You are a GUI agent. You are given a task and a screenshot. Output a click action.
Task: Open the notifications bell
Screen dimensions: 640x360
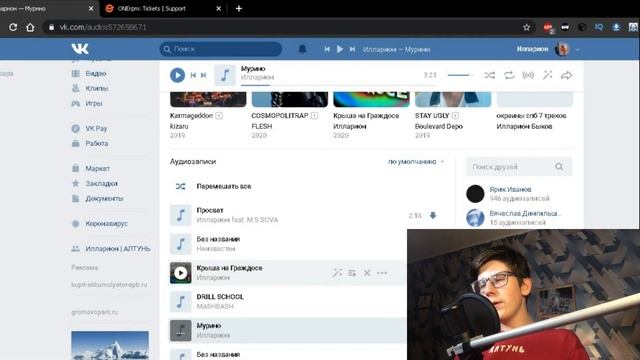[302, 49]
